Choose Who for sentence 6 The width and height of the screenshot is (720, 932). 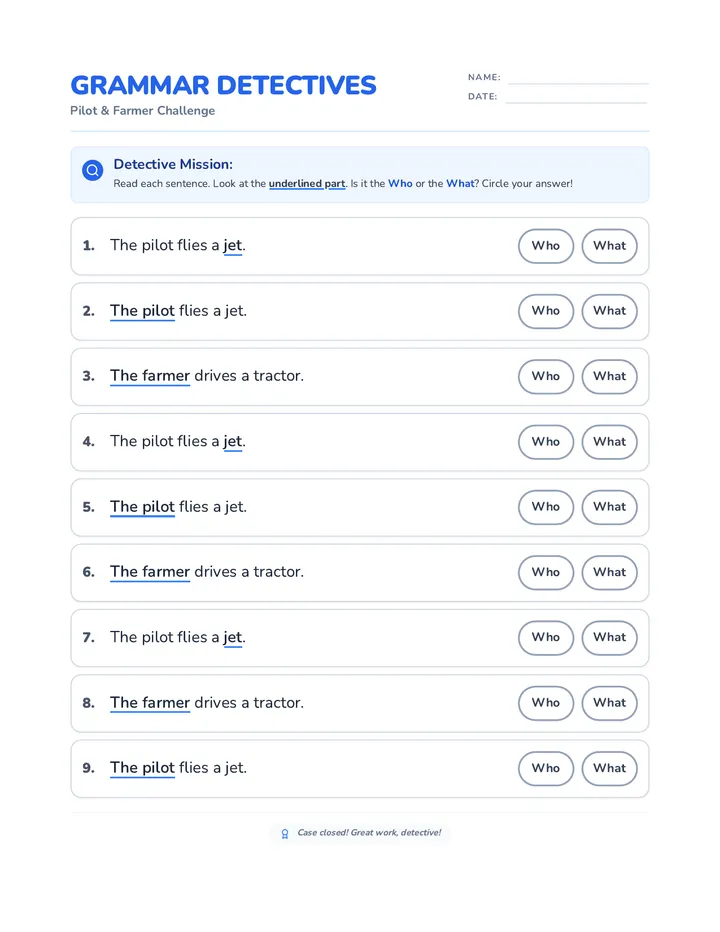pyautogui.click(x=546, y=572)
